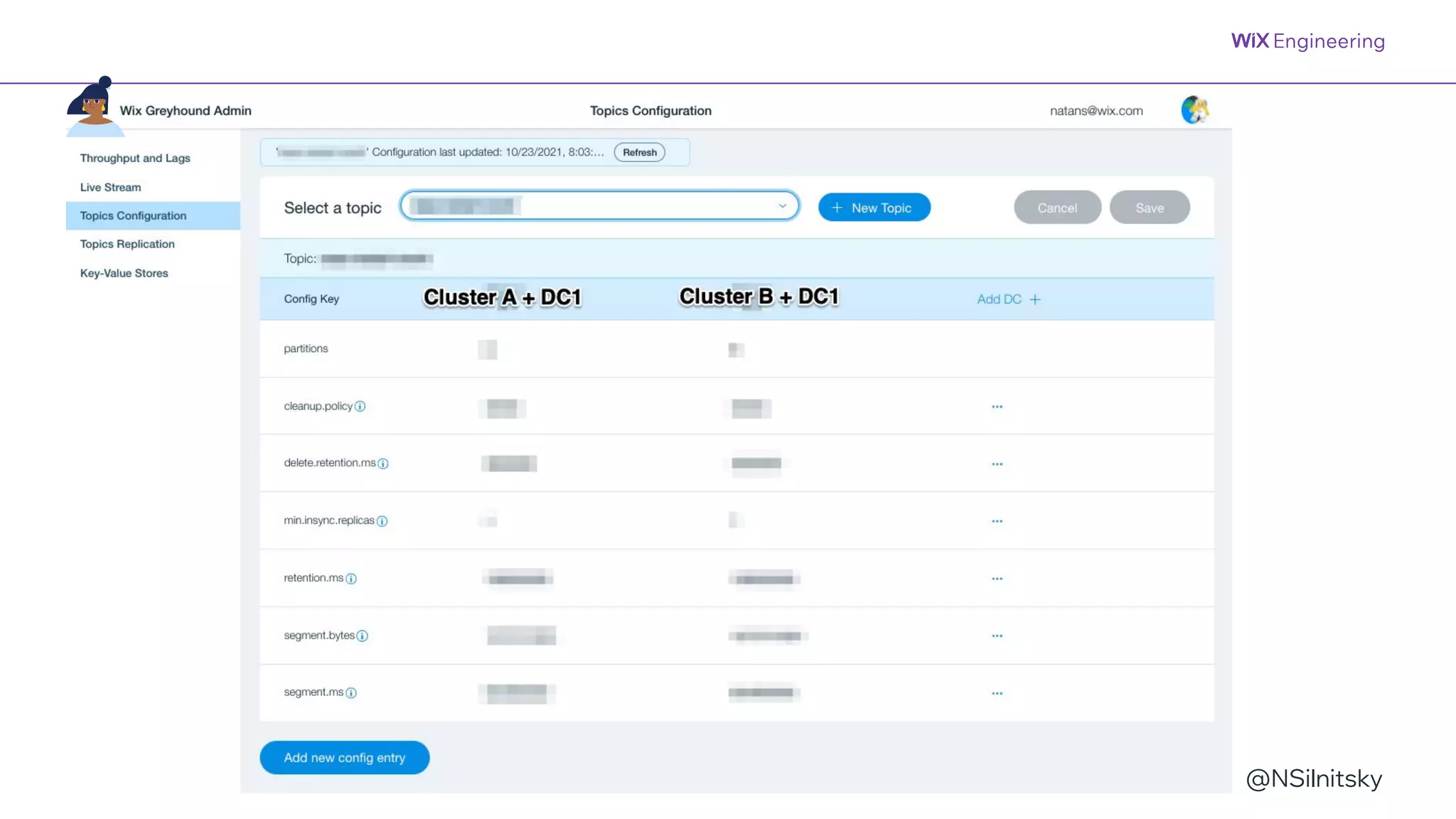Viewport: 1456px width, 819px height.
Task: Click the Greyhound Admin logo avatar
Action: (93, 107)
